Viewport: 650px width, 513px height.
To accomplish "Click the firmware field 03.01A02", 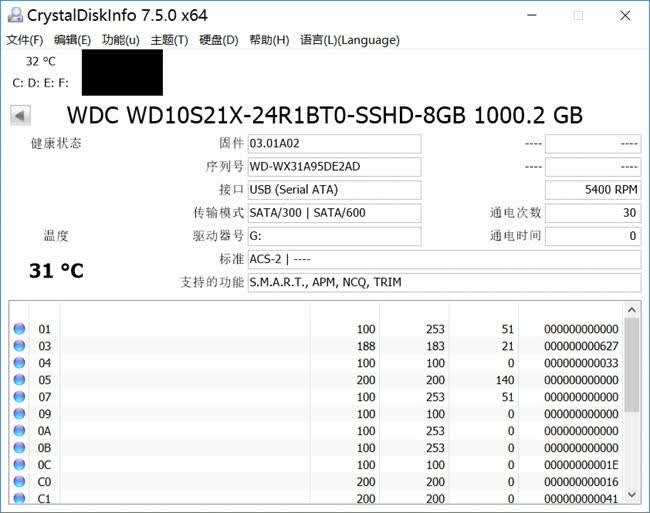I will click(x=335, y=143).
